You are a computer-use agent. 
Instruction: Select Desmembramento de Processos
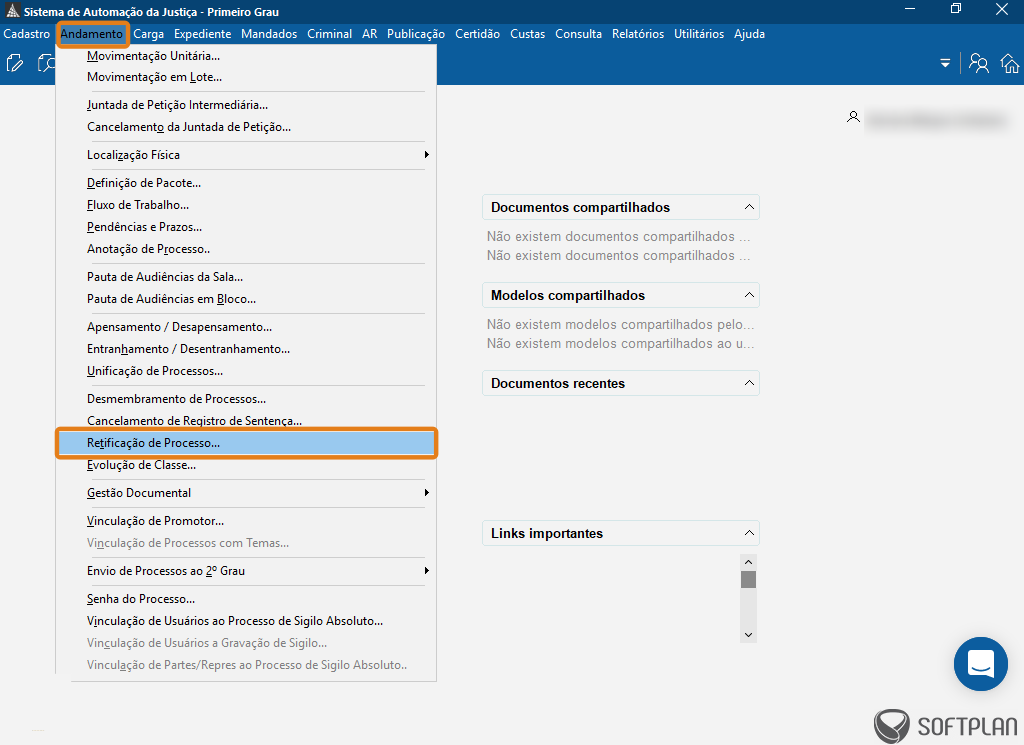coord(247,399)
